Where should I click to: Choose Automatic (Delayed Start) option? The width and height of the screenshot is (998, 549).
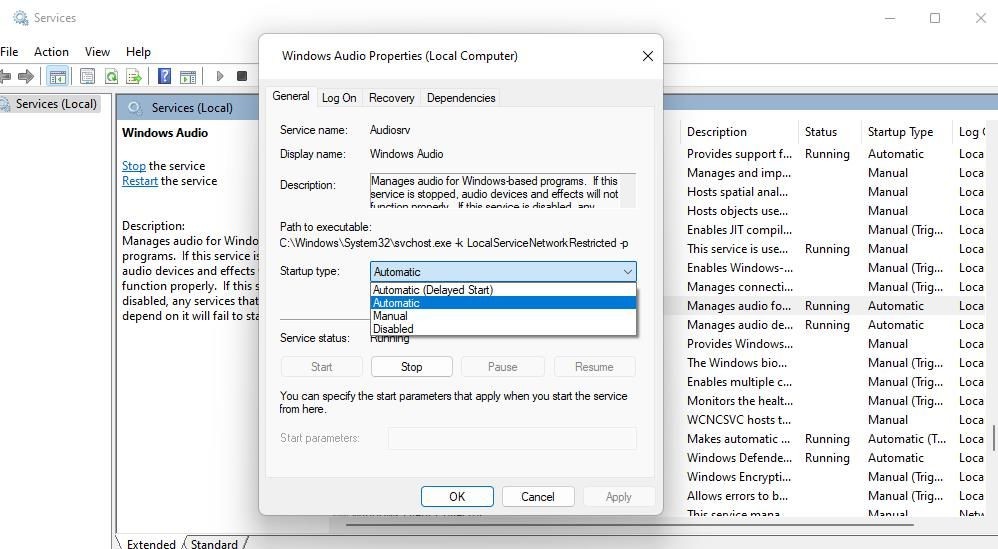coord(503,289)
